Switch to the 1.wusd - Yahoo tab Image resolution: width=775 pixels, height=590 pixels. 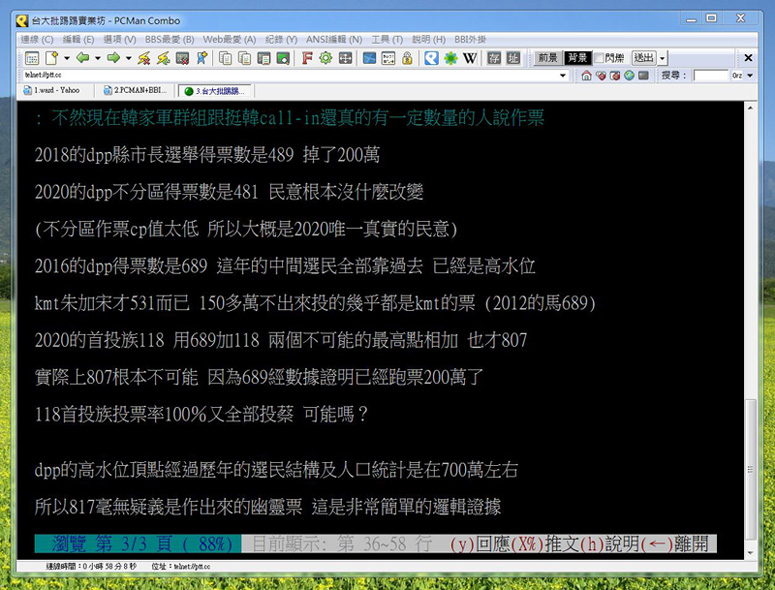tap(56, 90)
